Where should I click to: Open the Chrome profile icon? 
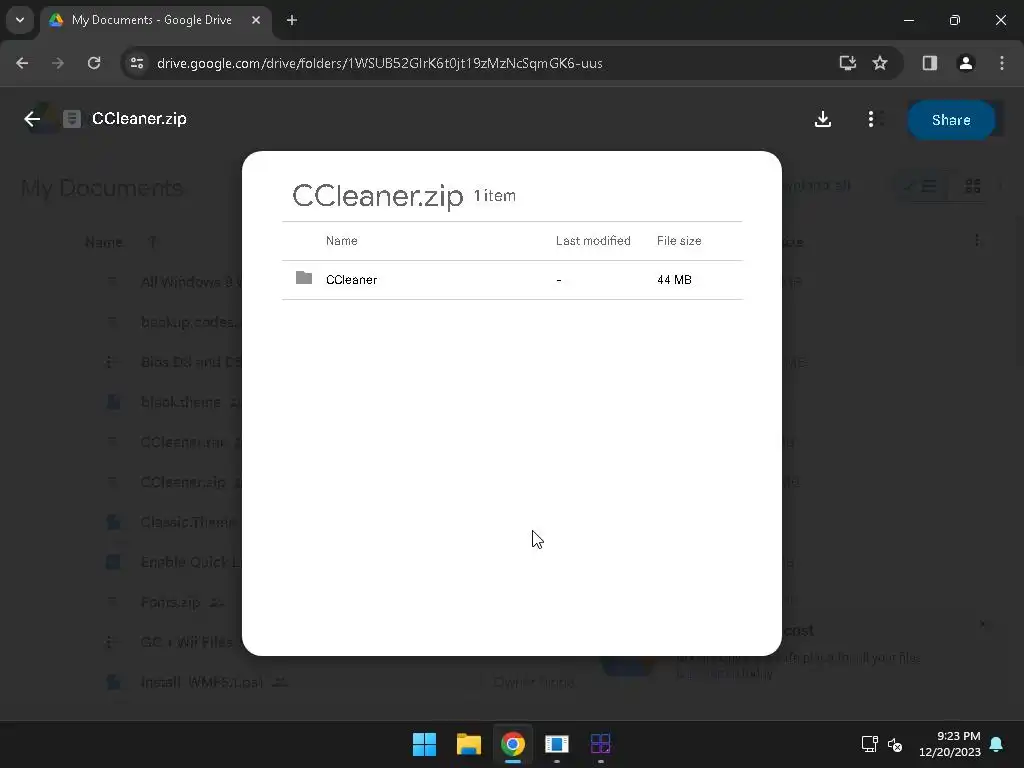pos(966,63)
